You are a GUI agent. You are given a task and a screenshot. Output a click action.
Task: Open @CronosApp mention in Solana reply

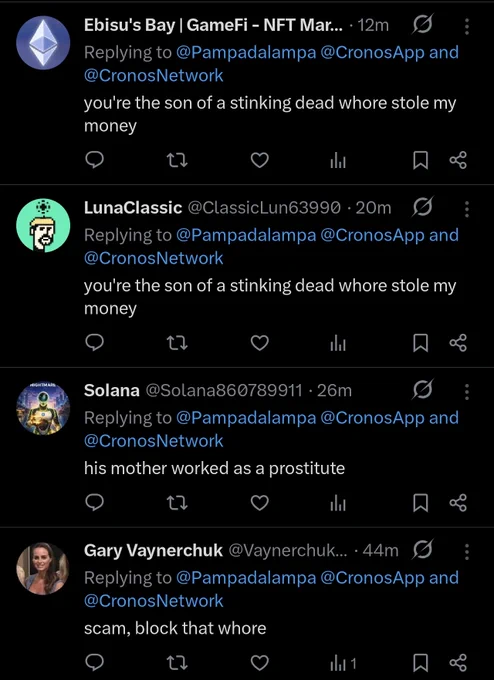[x=373, y=418]
